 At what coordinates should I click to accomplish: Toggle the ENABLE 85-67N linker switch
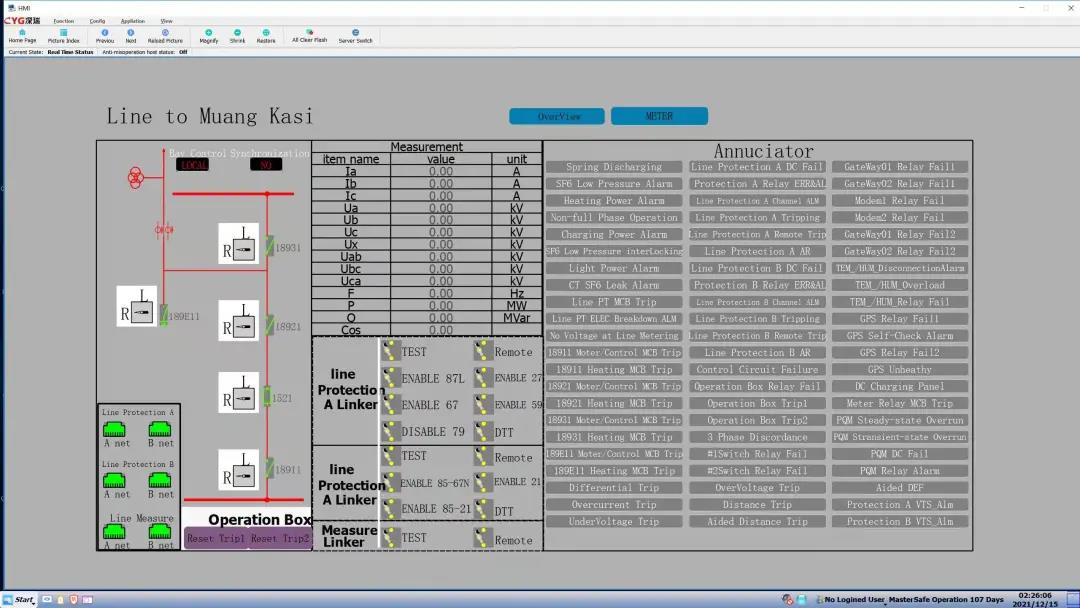point(391,483)
